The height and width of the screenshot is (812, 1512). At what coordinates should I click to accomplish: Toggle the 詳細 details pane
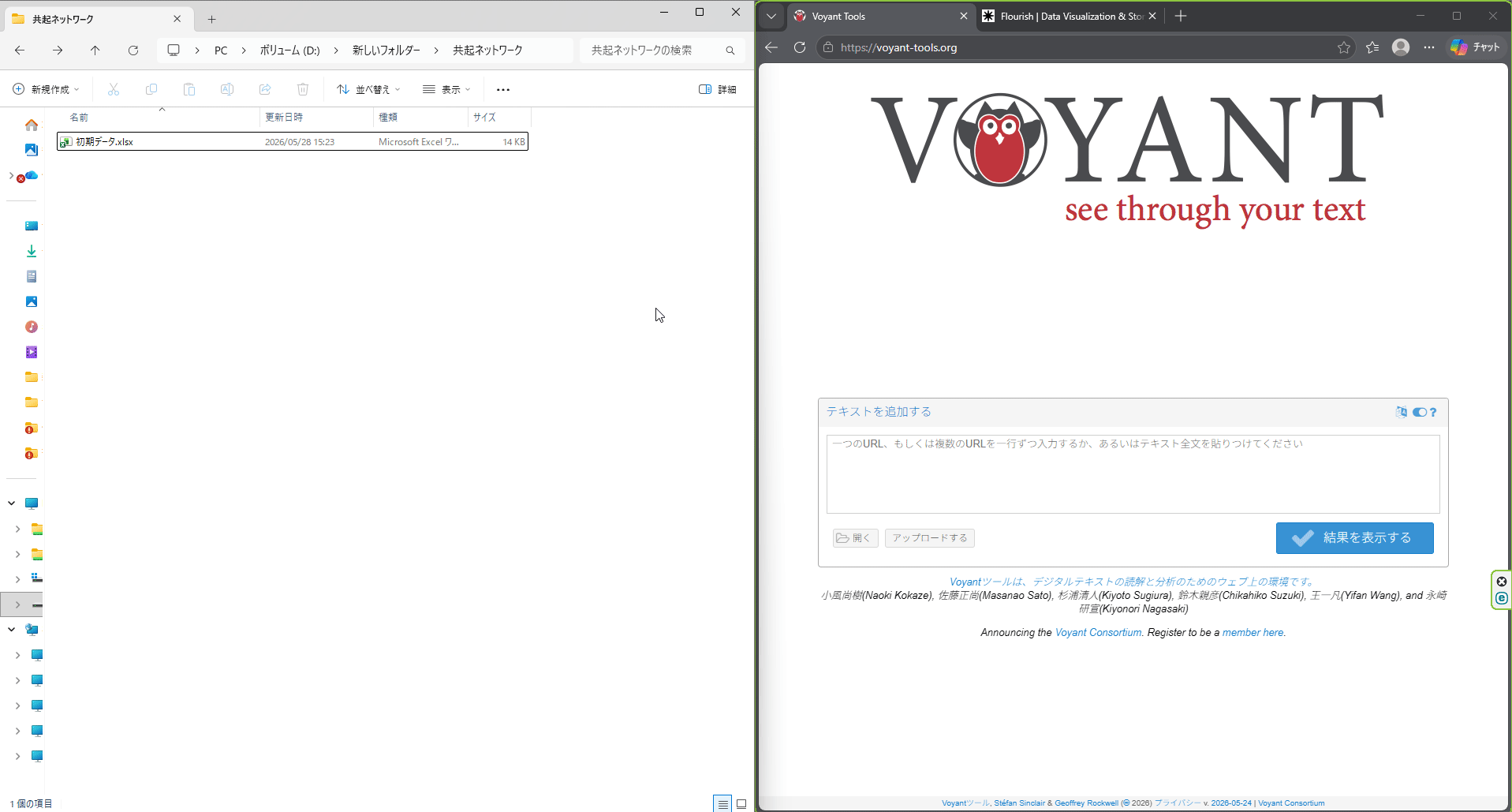click(x=718, y=89)
